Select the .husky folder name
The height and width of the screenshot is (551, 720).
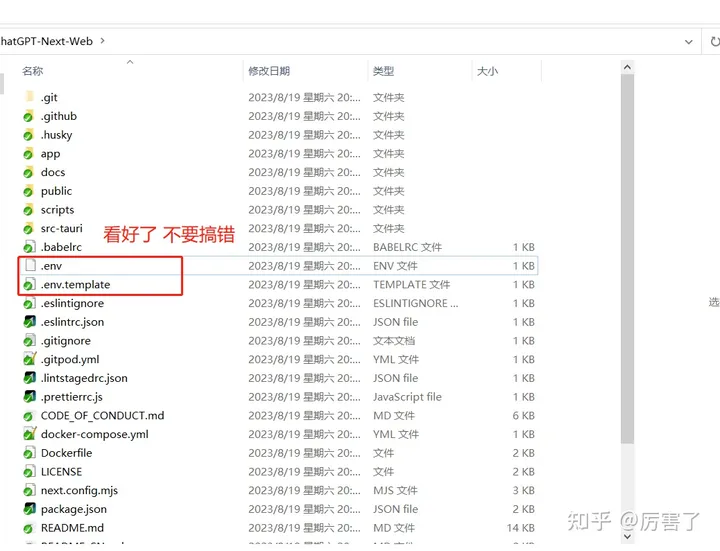pyautogui.click(x=56, y=135)
